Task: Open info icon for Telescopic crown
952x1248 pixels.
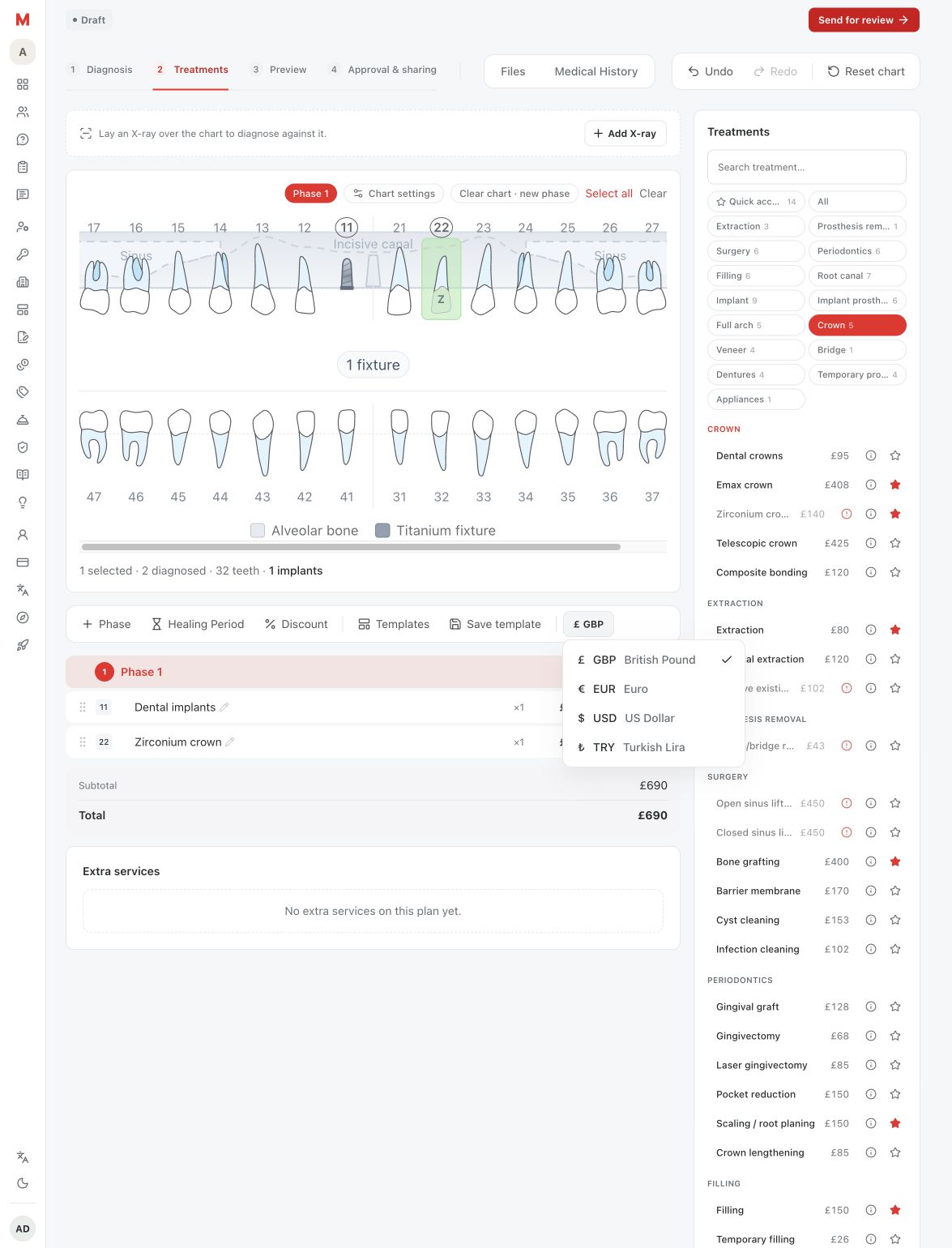Action: pos(871,543)
